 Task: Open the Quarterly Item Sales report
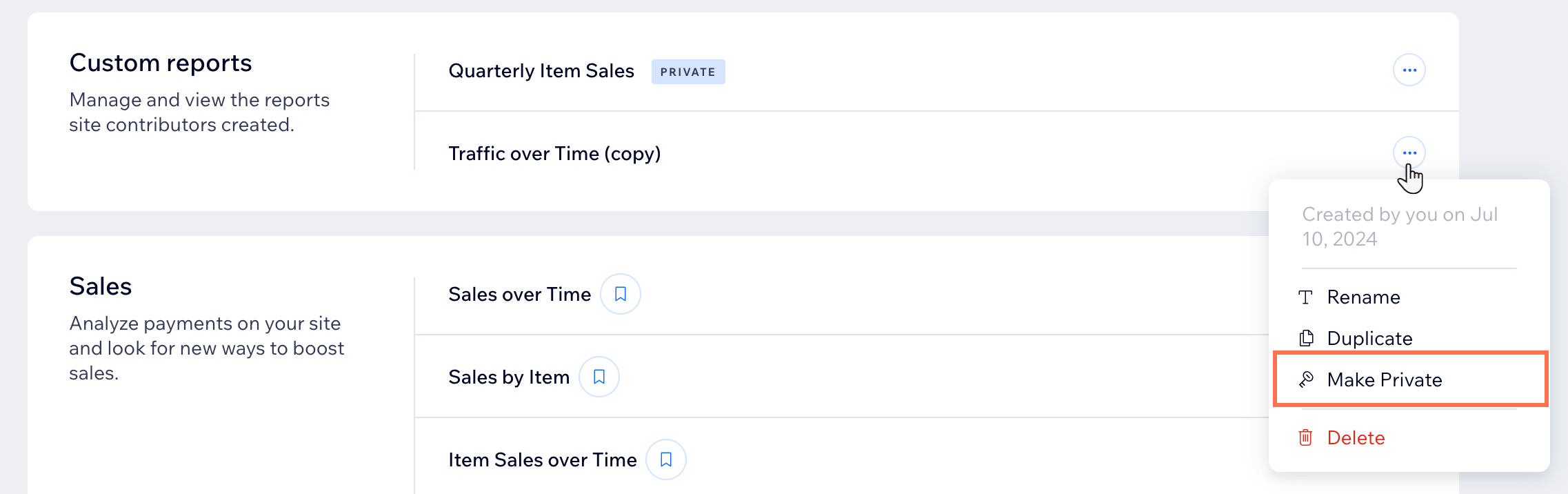[x=541, y=71]
